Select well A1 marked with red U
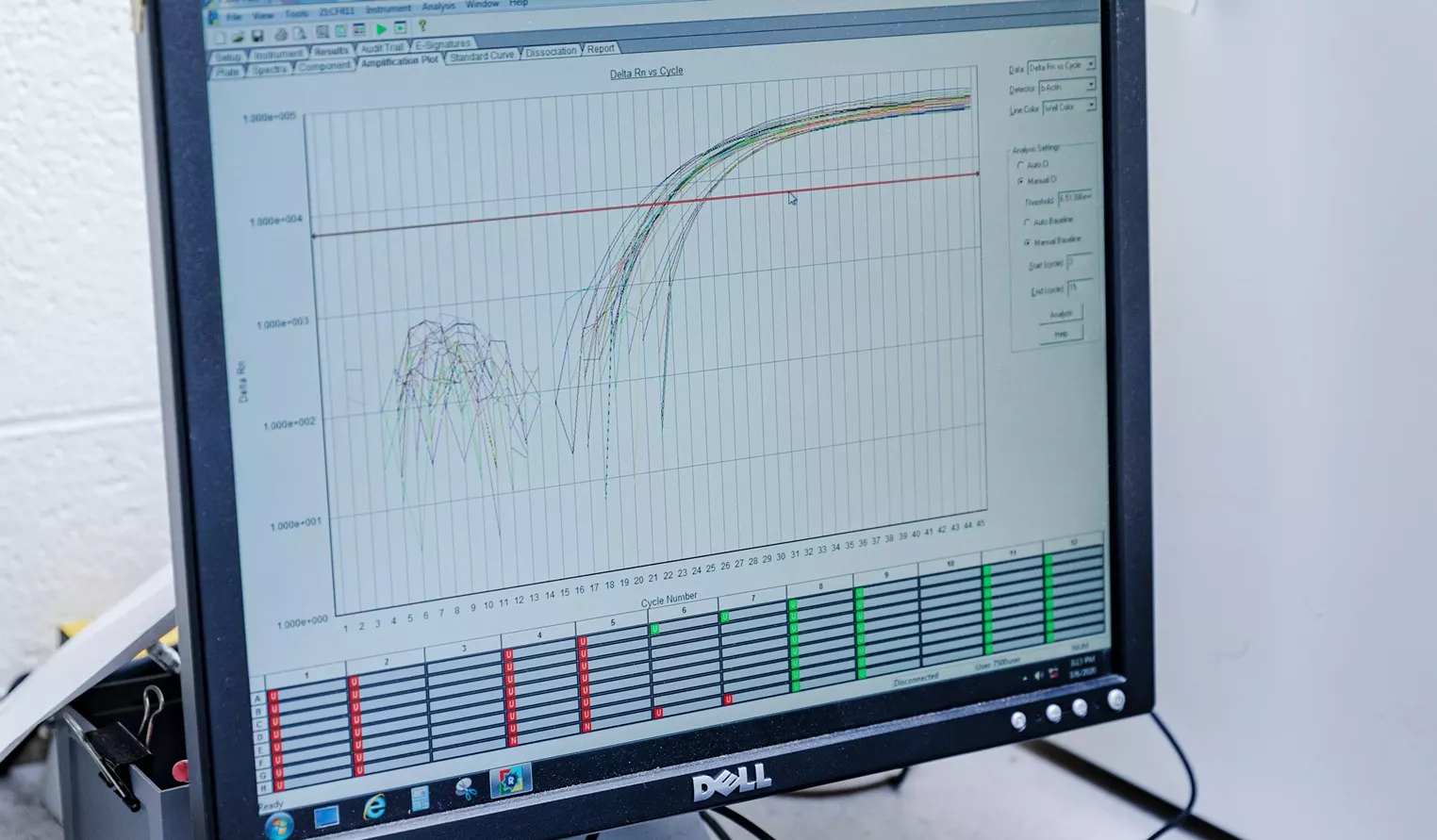The image size is (1437, 840). [x=273, y=697]
